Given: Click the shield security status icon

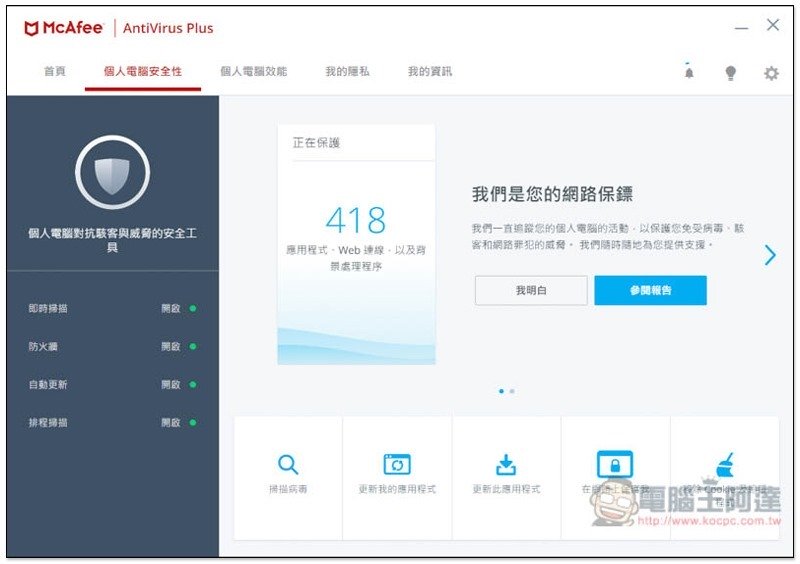Looking at the screenshot, I should point(112,173).
